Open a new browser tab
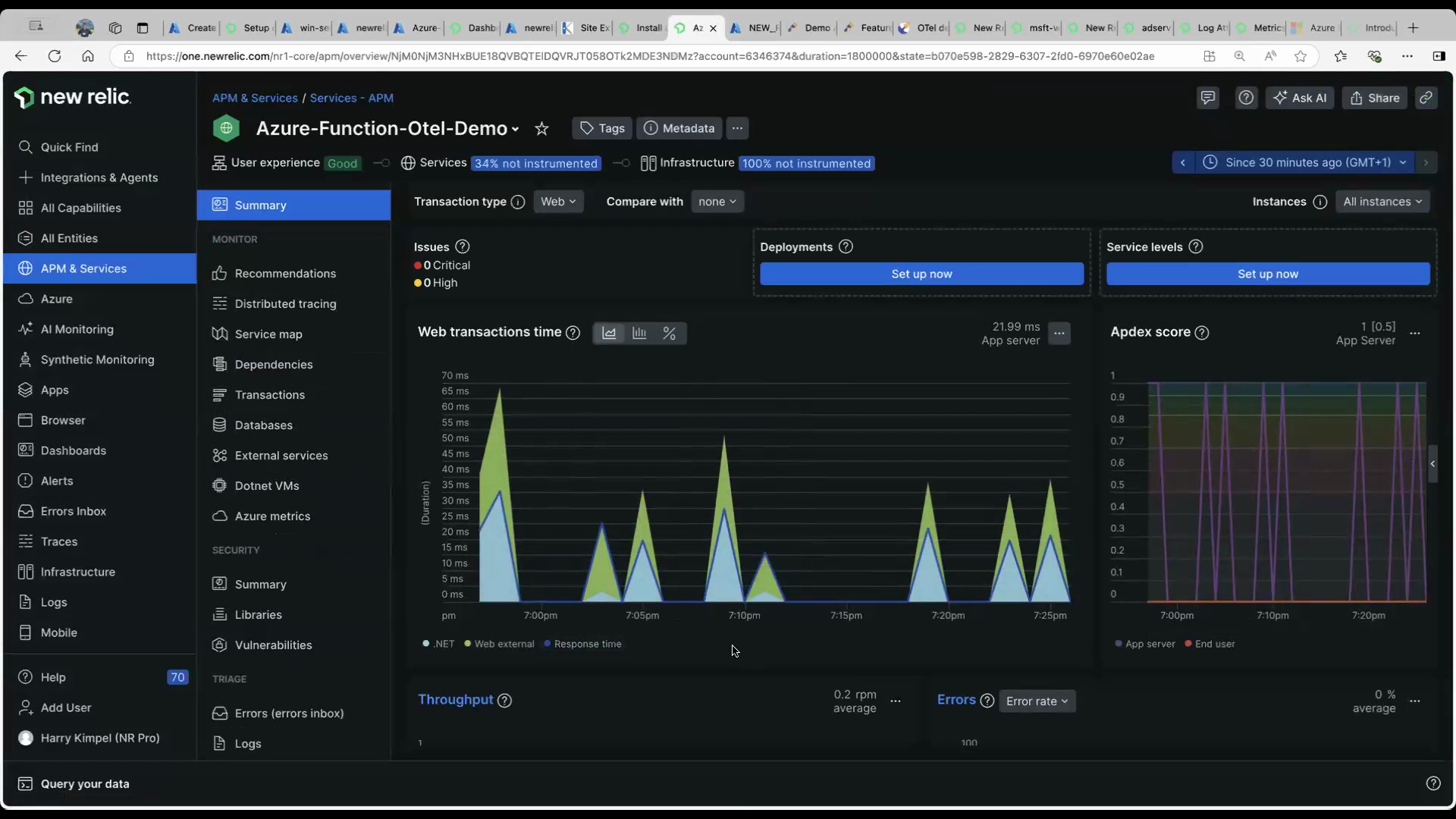 tap(1413, 28)
